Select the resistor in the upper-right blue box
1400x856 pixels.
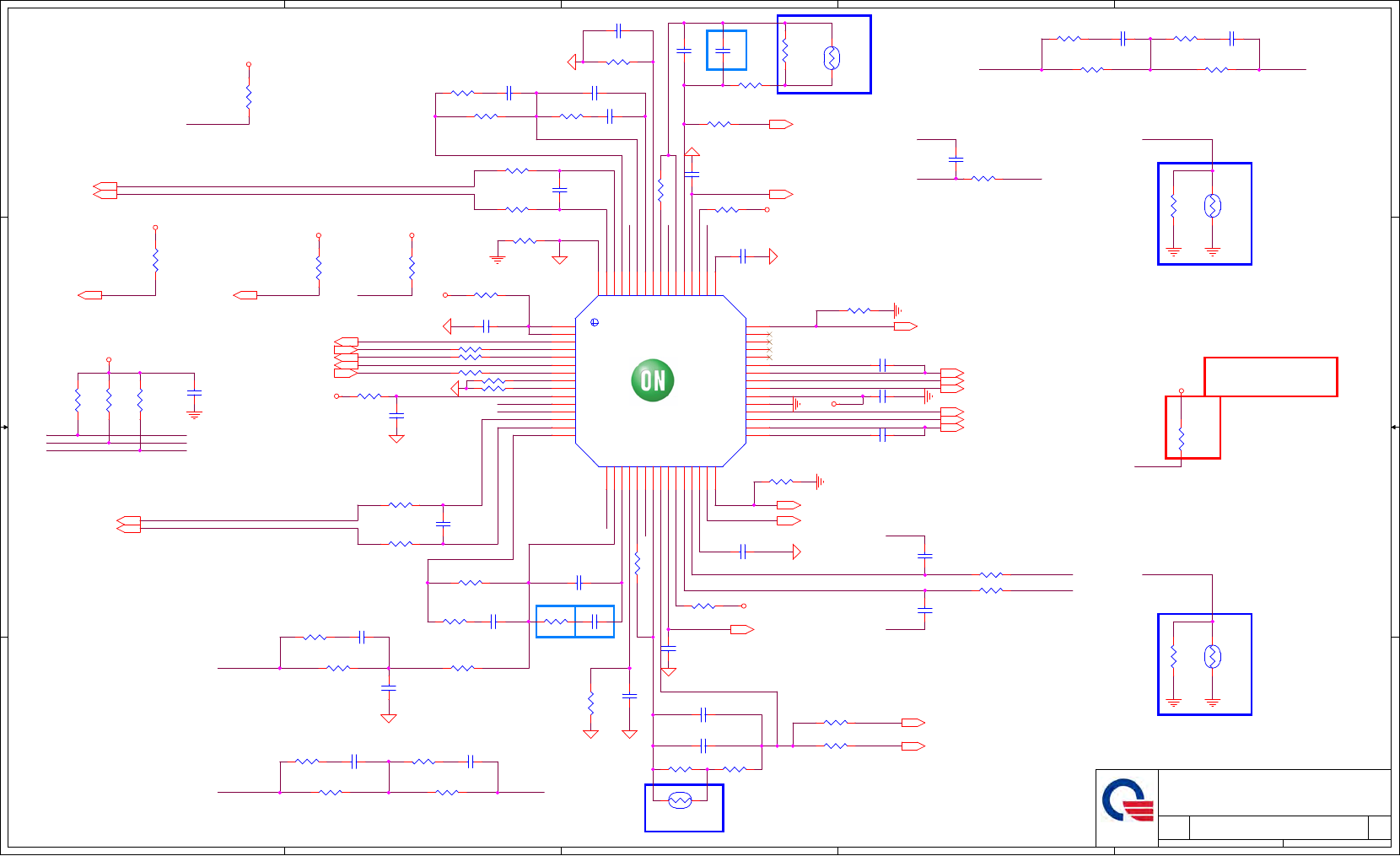pyautogui.click(x=1174, y=206)
